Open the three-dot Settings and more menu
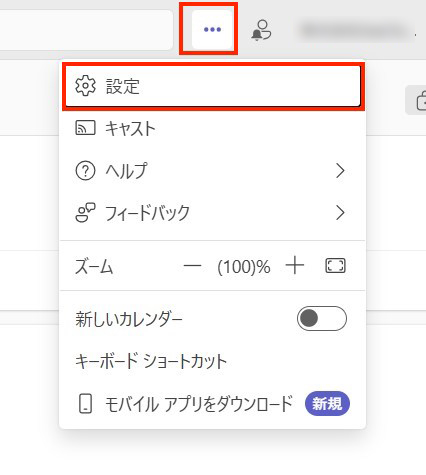Viewport: 426px width, 475px height. click(x=212, y=29)
